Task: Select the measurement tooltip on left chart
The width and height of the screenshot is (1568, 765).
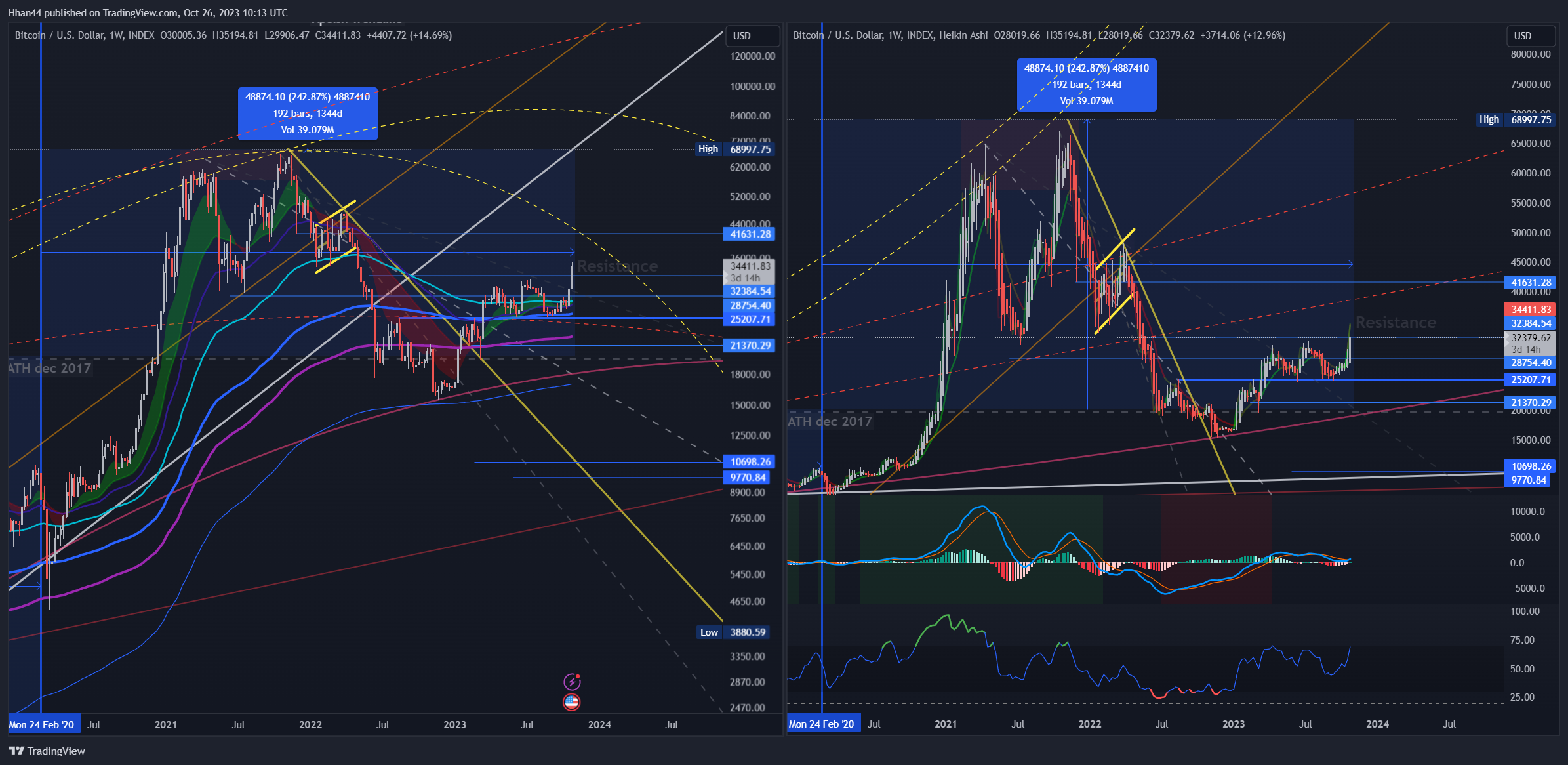Action: pos(308,114)
